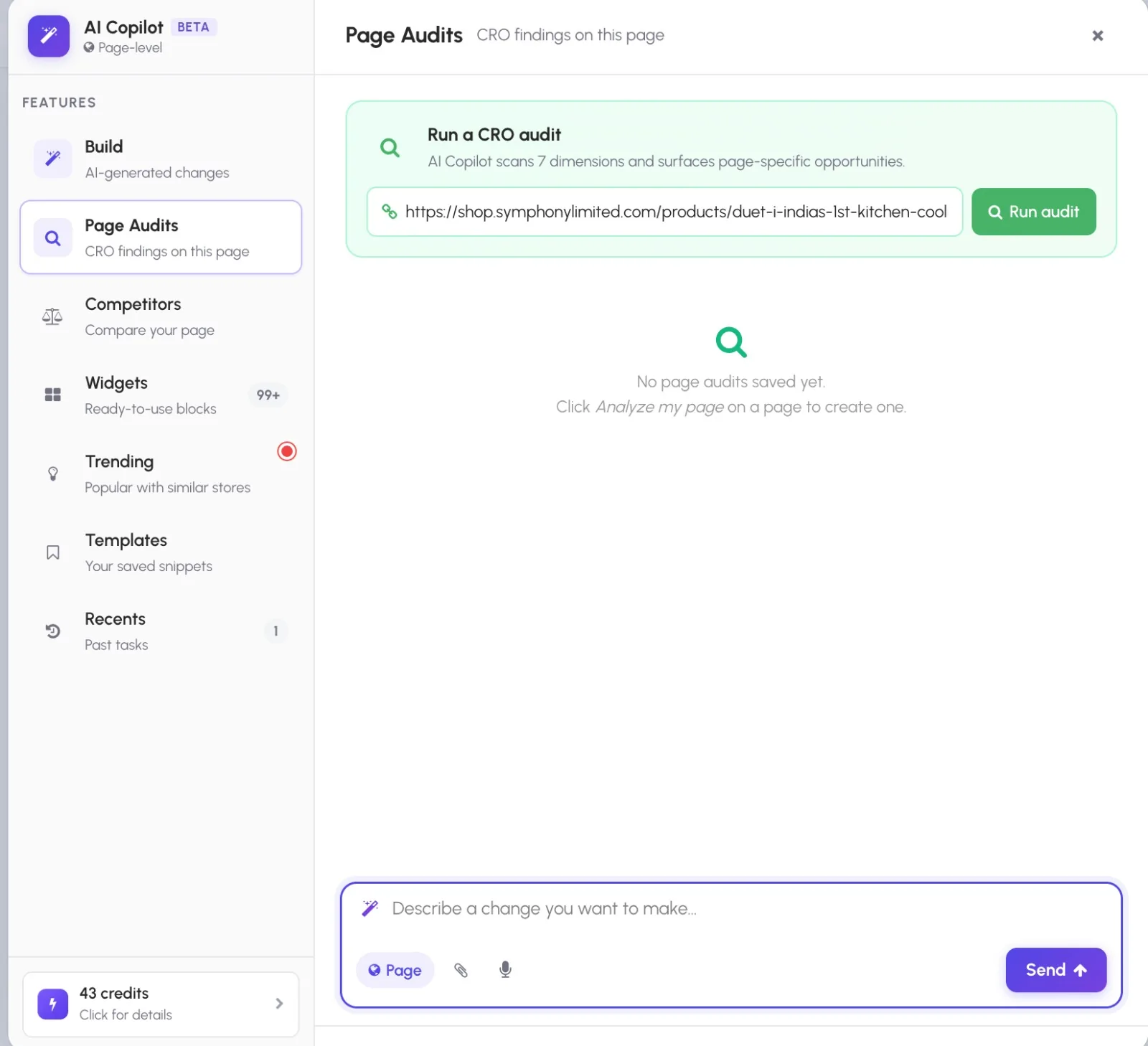Click the red live indicator on Trending

point(287,451)
